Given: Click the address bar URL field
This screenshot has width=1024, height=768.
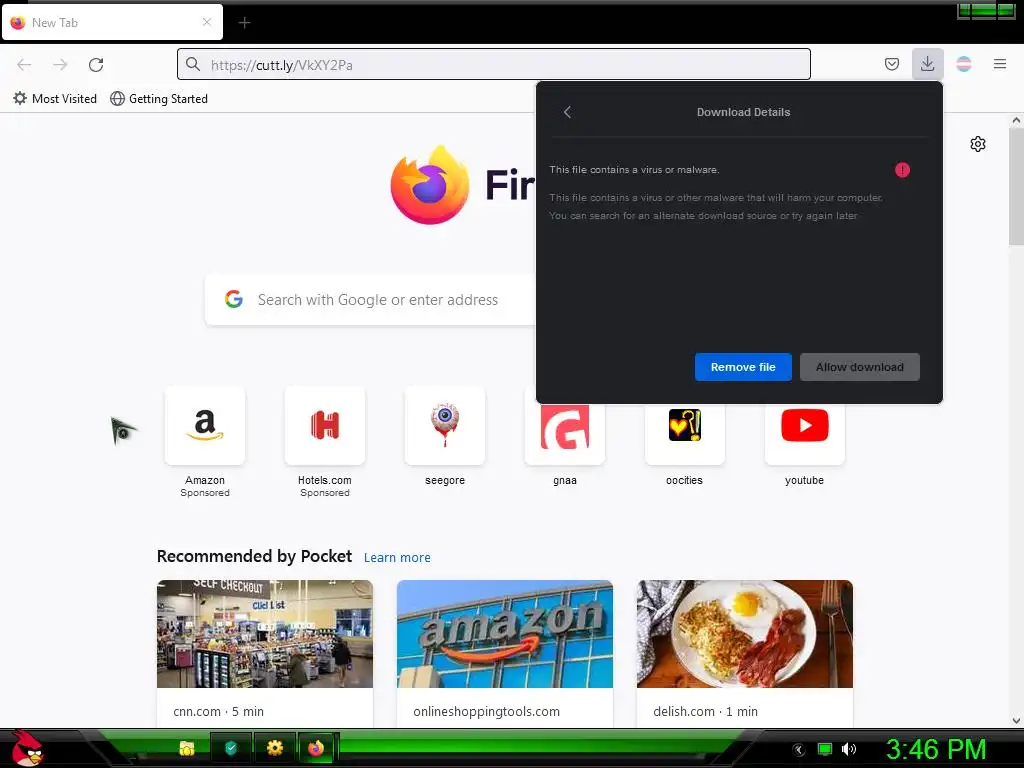Looking at the screenshot, I should (x=494, y=64).
